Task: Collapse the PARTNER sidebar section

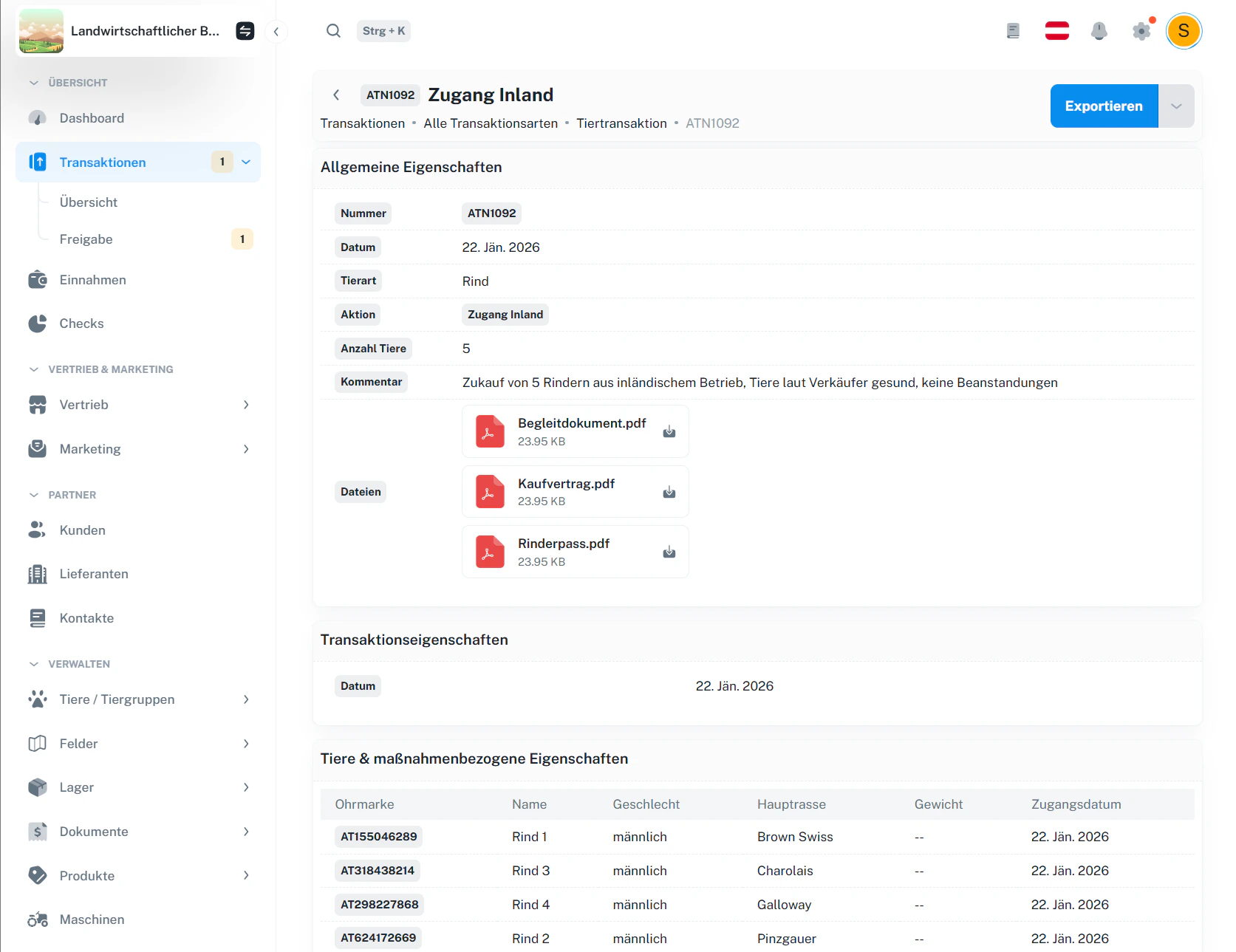Action: click(62, 495)
